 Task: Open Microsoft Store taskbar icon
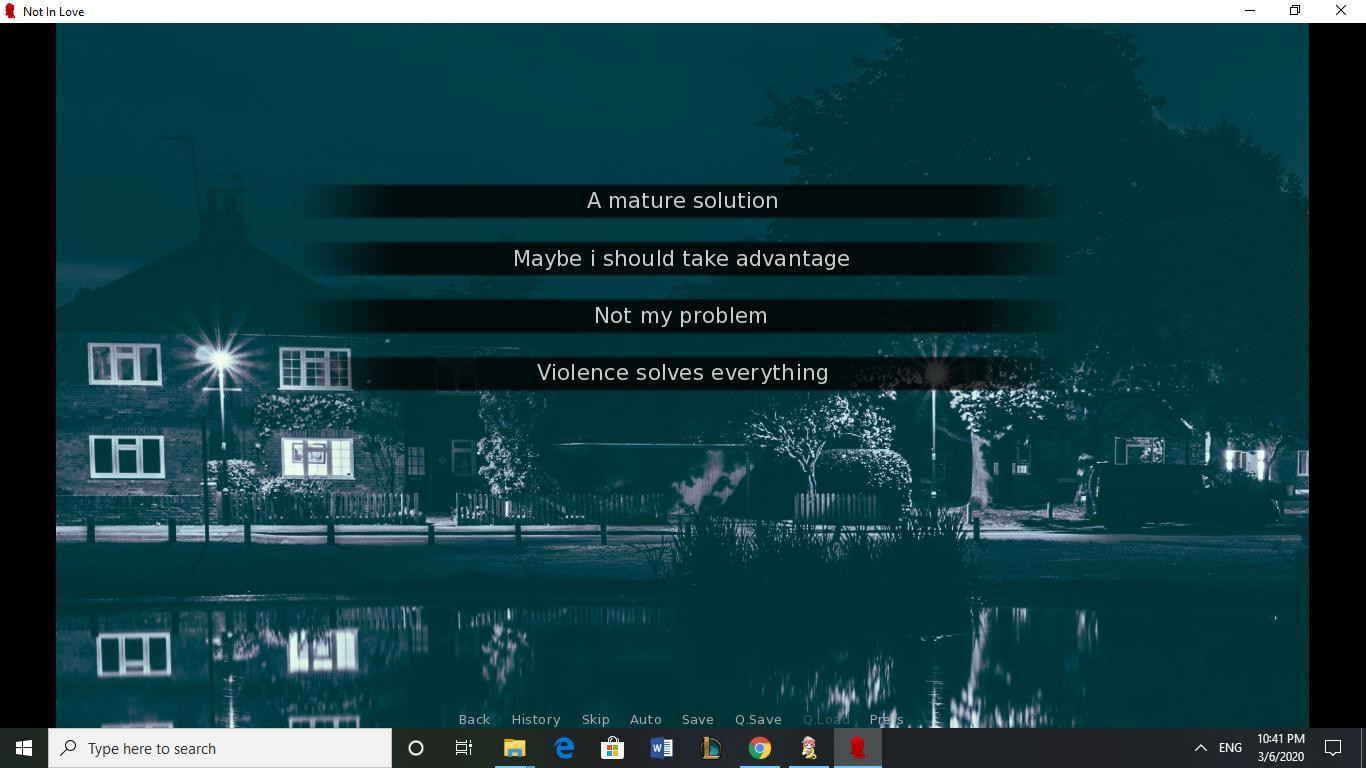tap(612, 748)
